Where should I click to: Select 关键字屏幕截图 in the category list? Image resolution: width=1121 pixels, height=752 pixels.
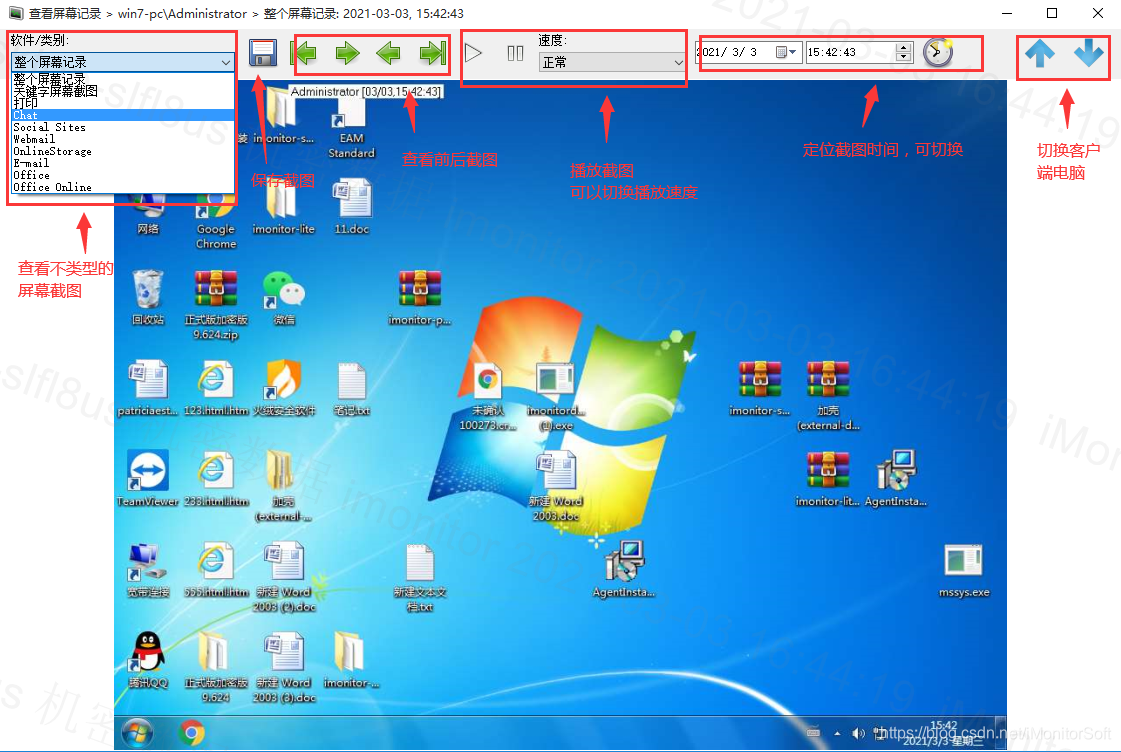click(x=123, y=91)
